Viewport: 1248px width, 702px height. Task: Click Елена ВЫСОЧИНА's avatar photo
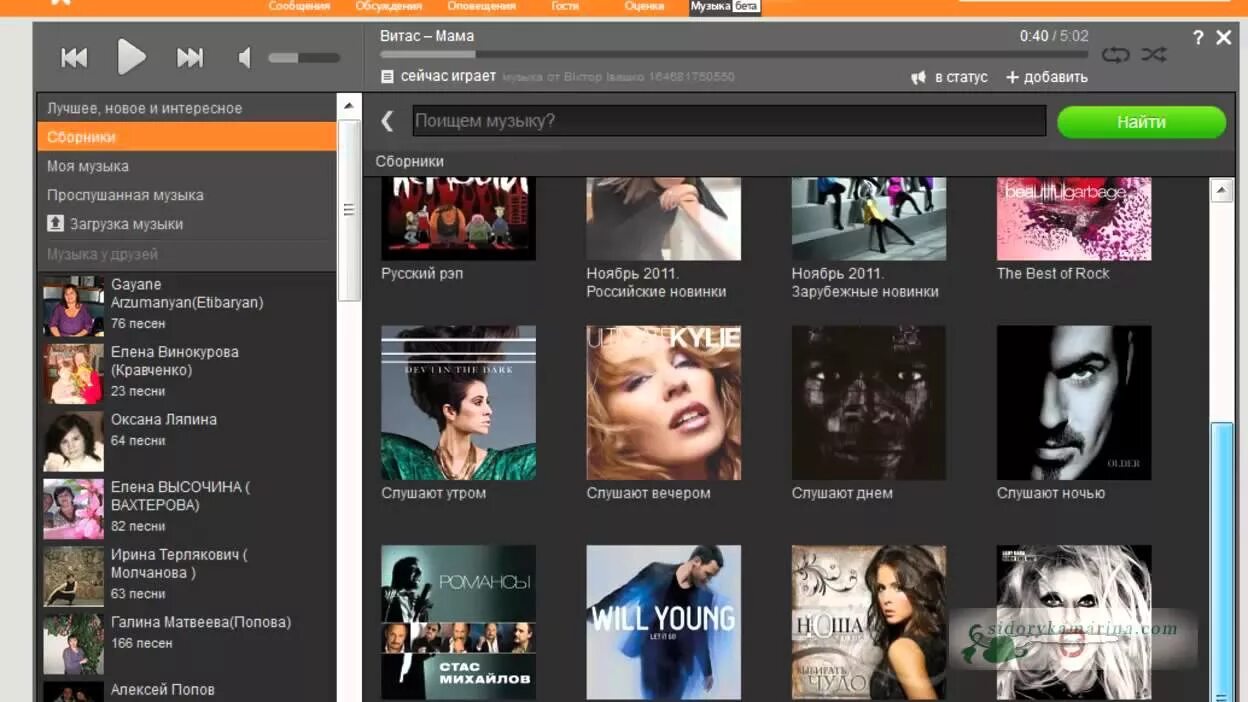coord(73,509)
